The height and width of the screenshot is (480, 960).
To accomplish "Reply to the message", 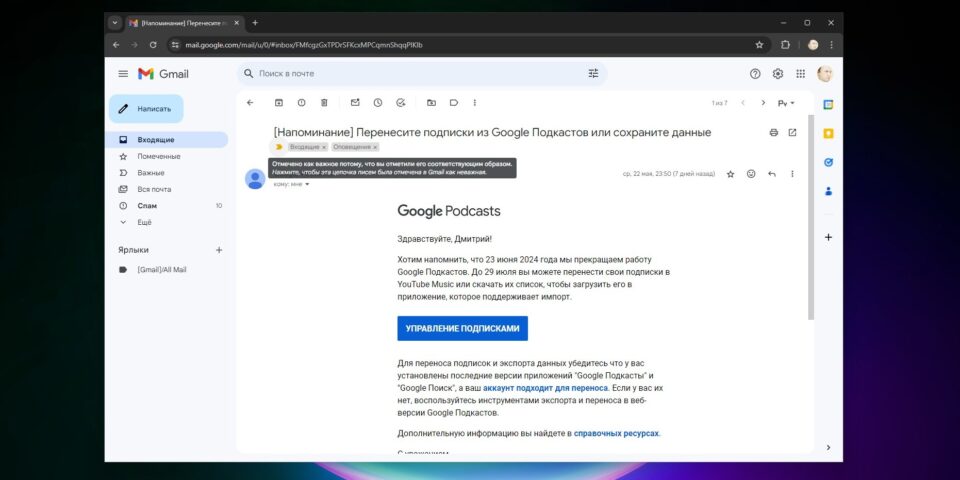I will pos(771,174).
